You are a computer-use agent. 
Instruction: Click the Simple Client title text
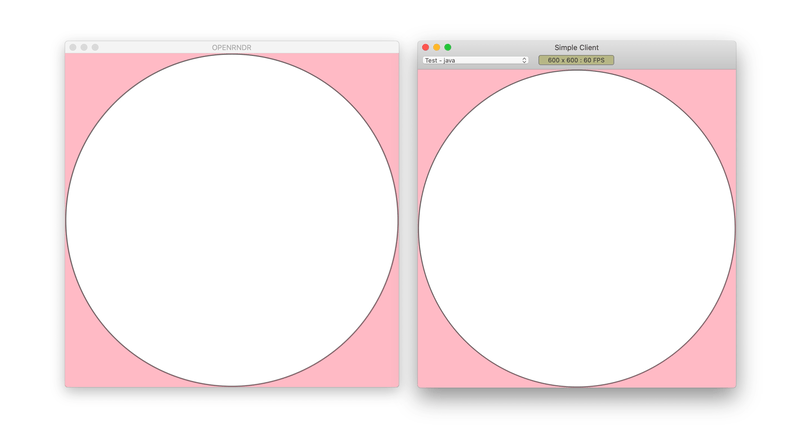(576, 47)
